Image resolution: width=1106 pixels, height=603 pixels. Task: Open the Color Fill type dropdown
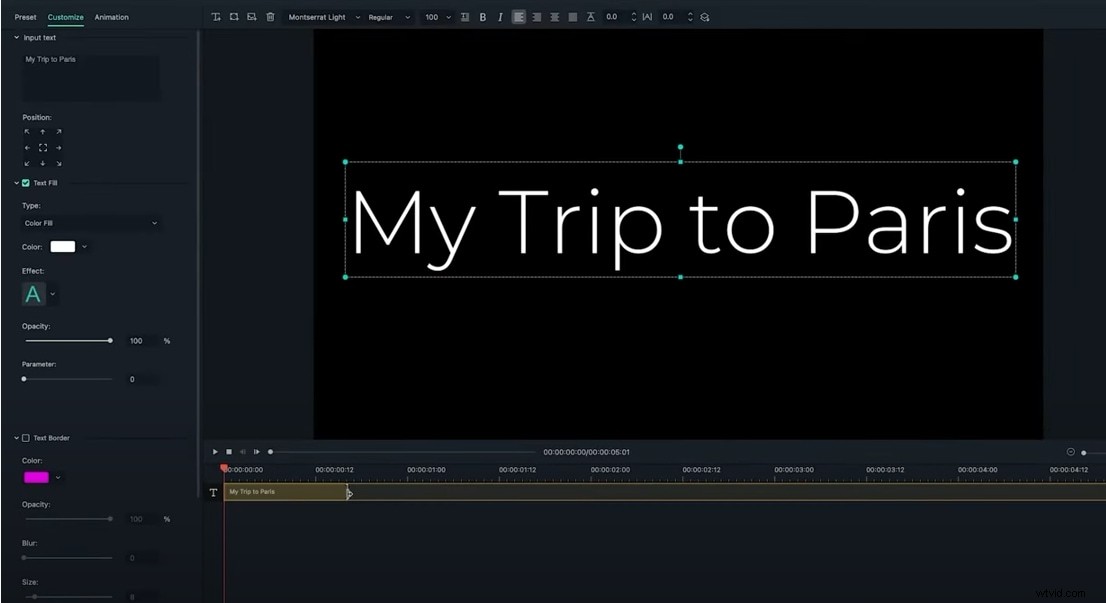[x=90, y=222]
